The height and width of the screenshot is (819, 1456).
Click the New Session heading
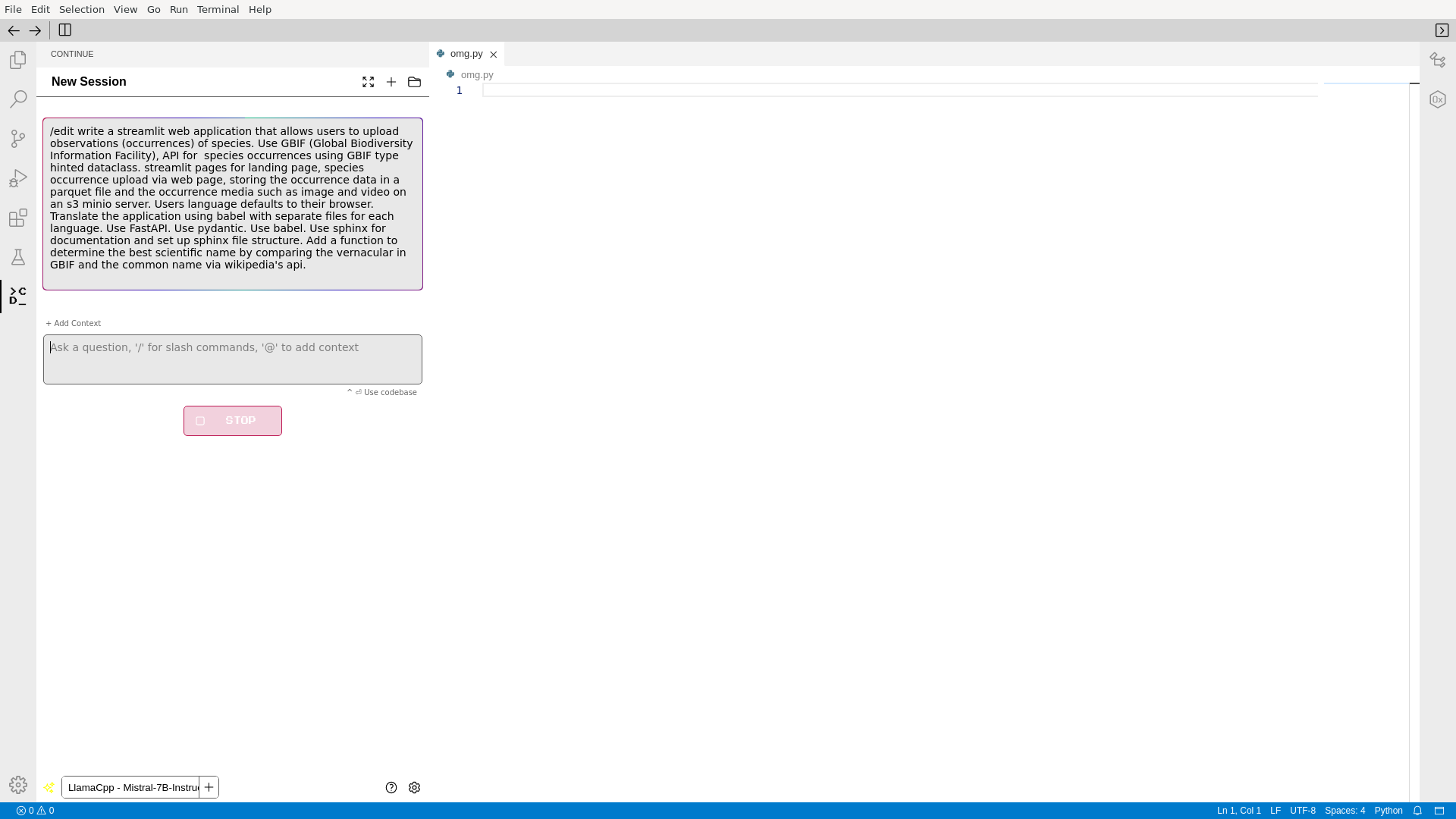(x=89, y=82)
